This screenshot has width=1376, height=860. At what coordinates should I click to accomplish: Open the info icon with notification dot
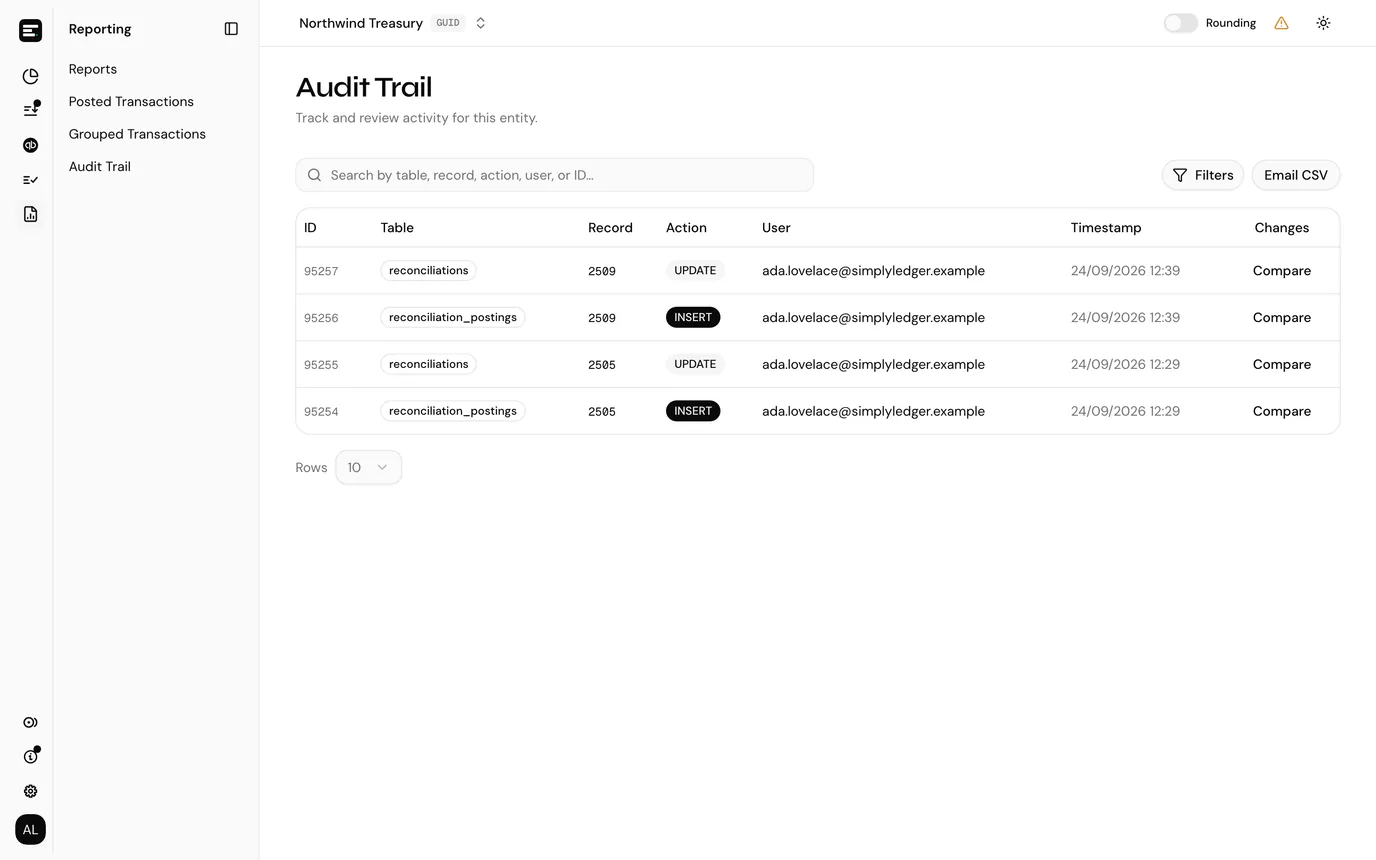pos(30,757)
